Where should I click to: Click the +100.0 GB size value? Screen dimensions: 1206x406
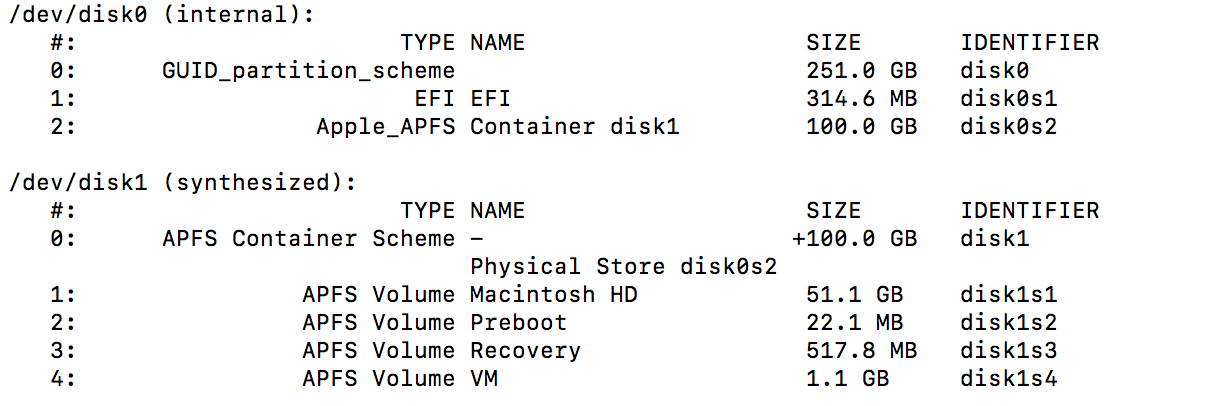[x=854, y=239]
